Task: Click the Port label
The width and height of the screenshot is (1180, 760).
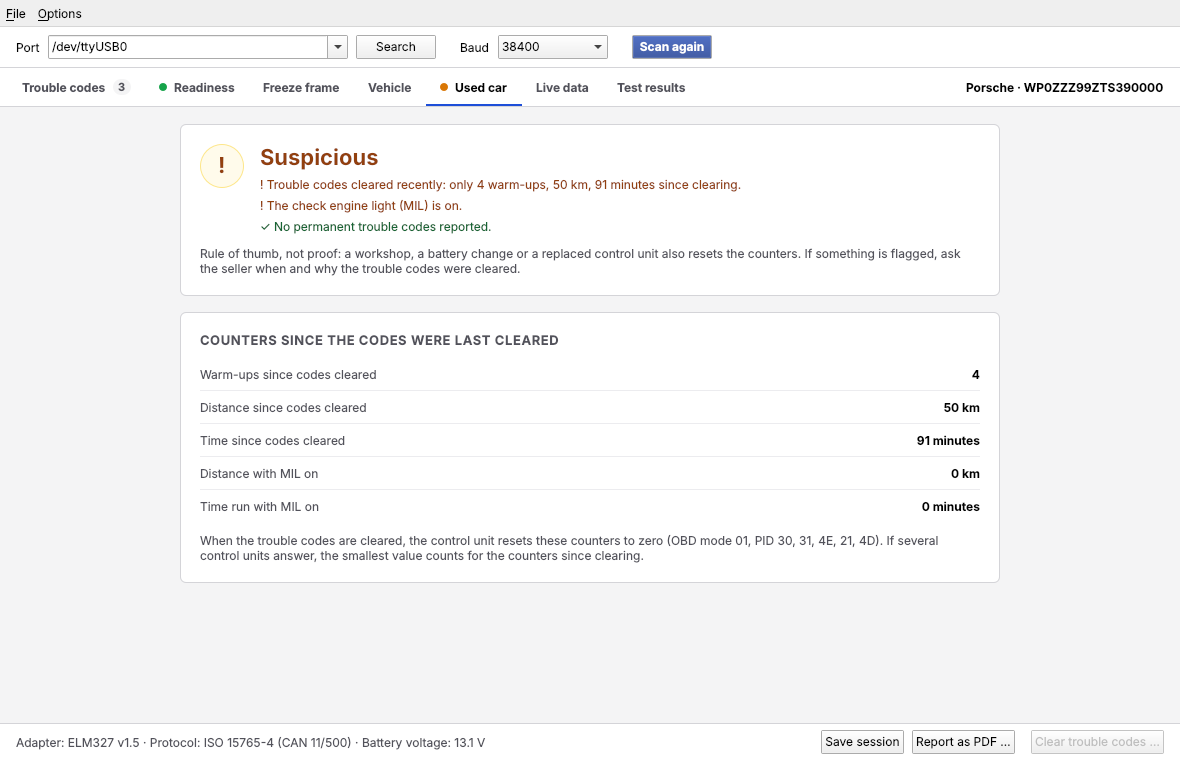Action: [27, 47]
